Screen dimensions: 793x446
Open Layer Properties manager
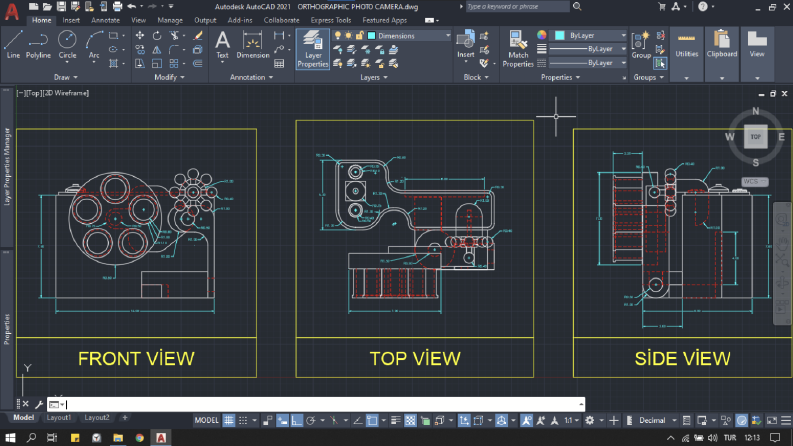click(313, 49)
